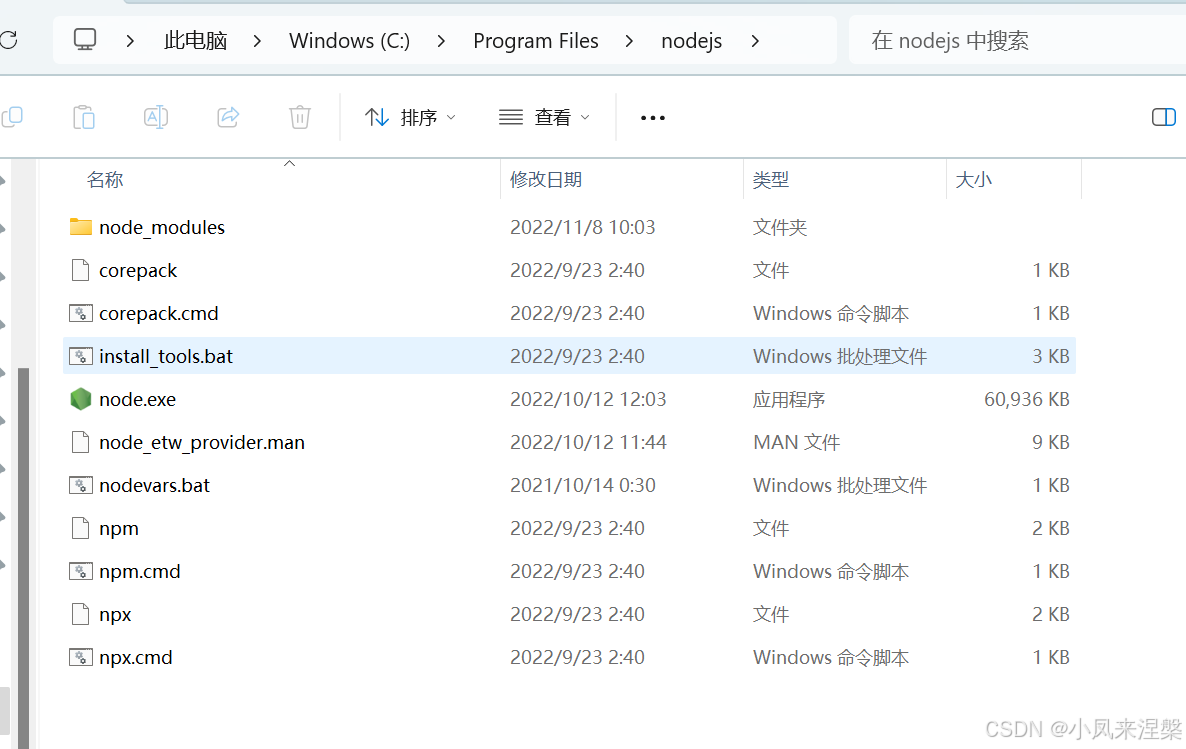Select the npm.cmd file name
The image size is (1186, 749).
(140, 571)
